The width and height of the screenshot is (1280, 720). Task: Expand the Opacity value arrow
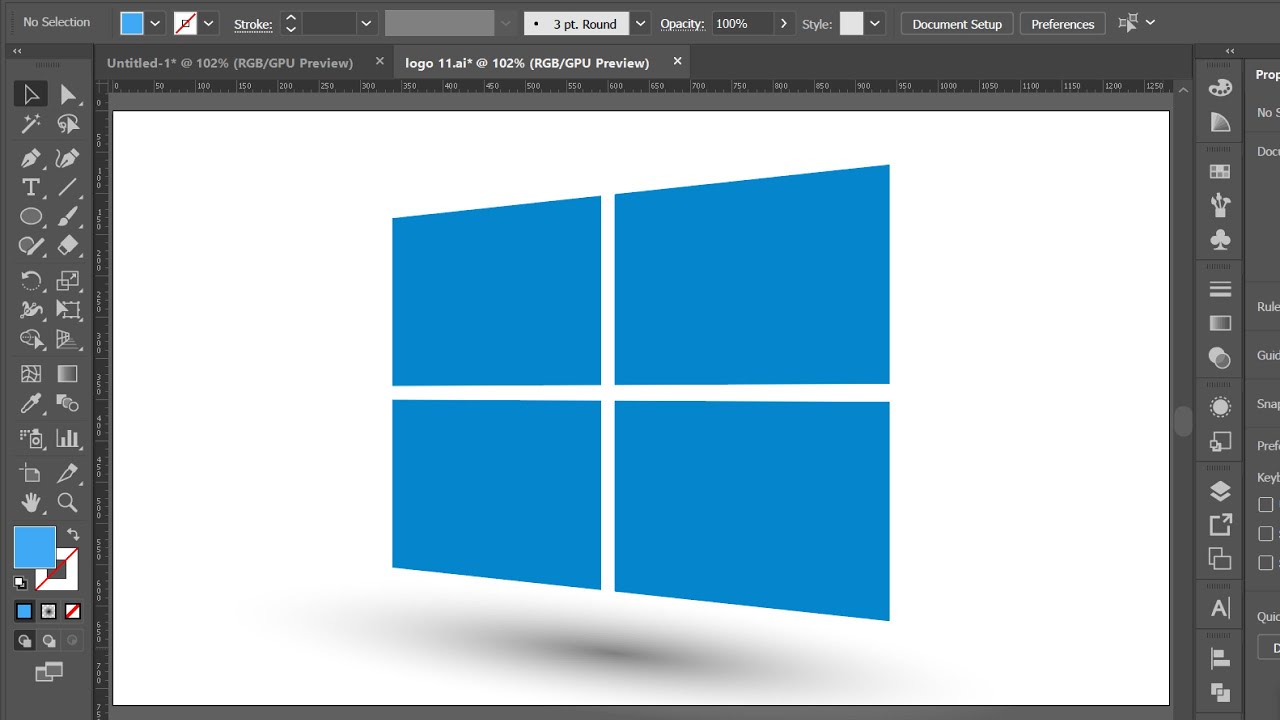[x=784, y=23]
